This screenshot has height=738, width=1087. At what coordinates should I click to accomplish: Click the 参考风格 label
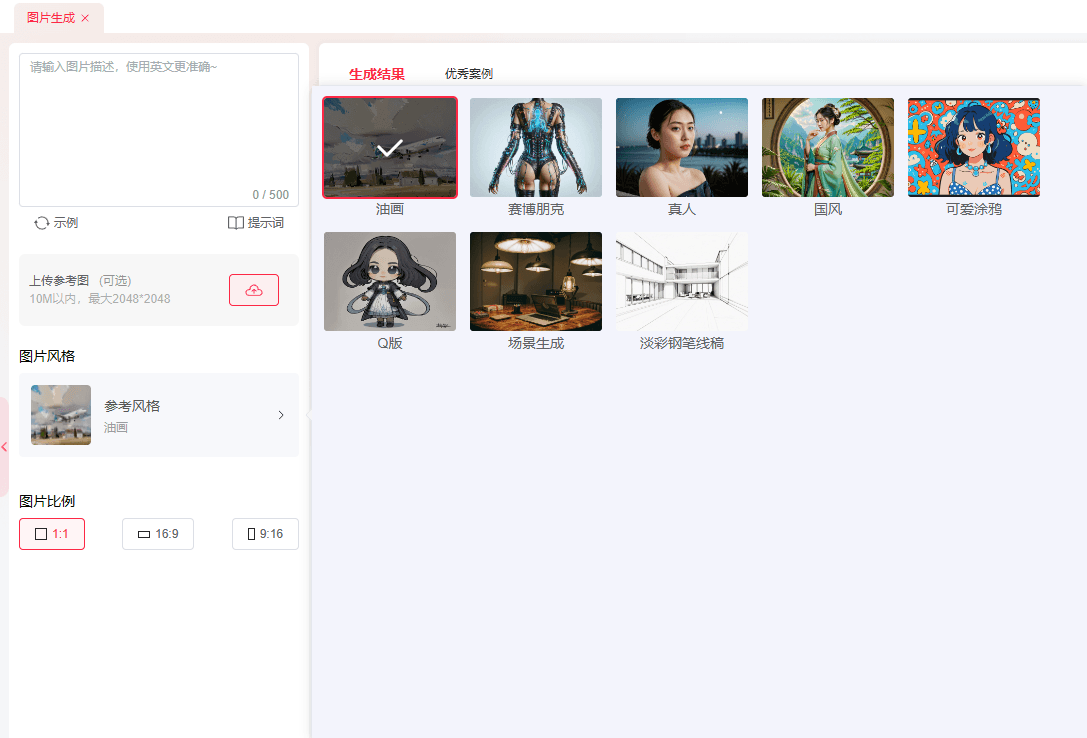(x=132, y=406)
